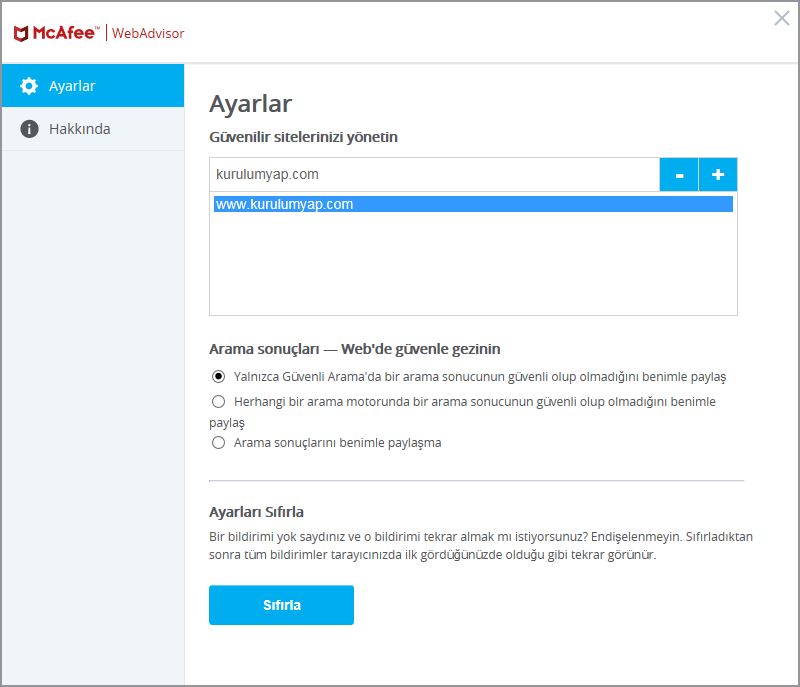The width and height of the screenshot is (800, 687).
Task: Click the Güvenilir sitelerinizi yönetin heading
Action: [303, 137]
